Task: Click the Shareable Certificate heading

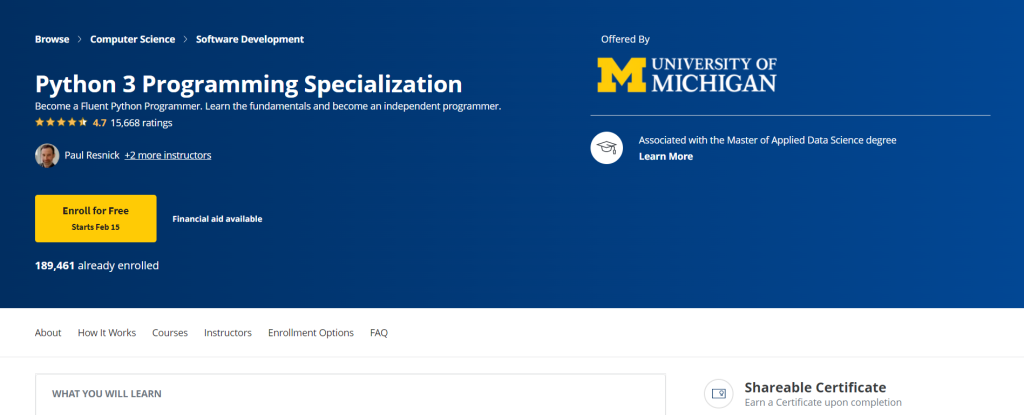Action: pyautogui.click(x=815, y=387)
